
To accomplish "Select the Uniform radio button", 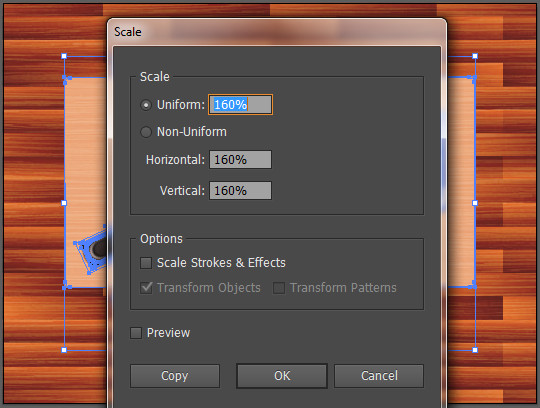I will (x=146, y=105).
